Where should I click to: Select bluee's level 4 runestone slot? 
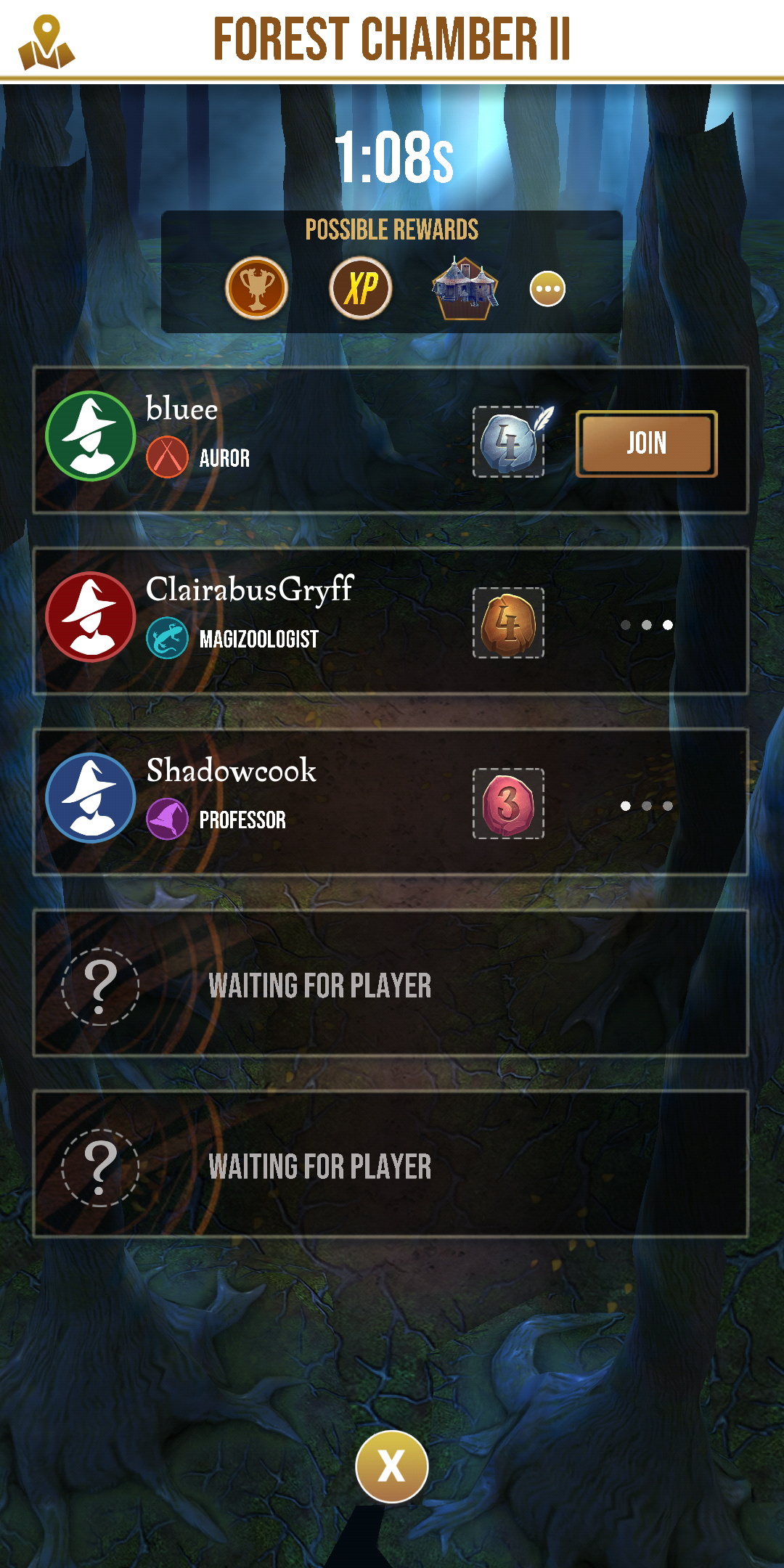(509, 441)
